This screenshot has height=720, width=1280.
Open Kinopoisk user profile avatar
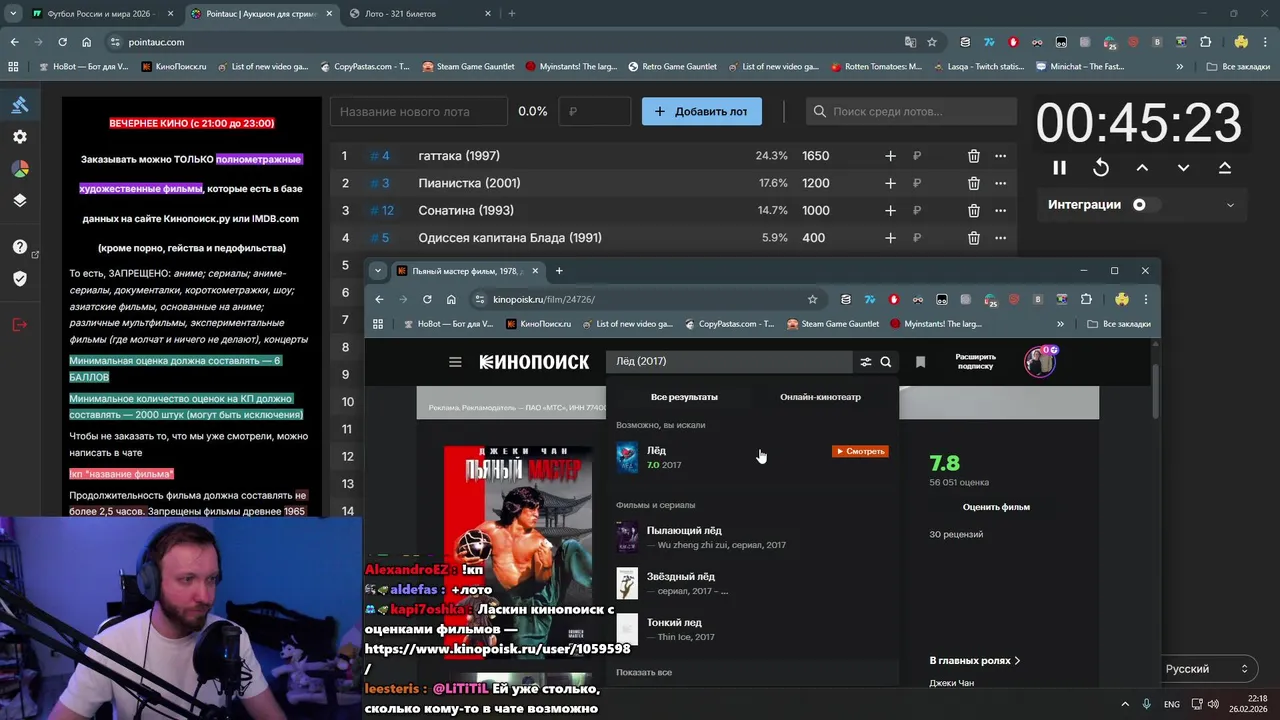(x=1040, y=361)
